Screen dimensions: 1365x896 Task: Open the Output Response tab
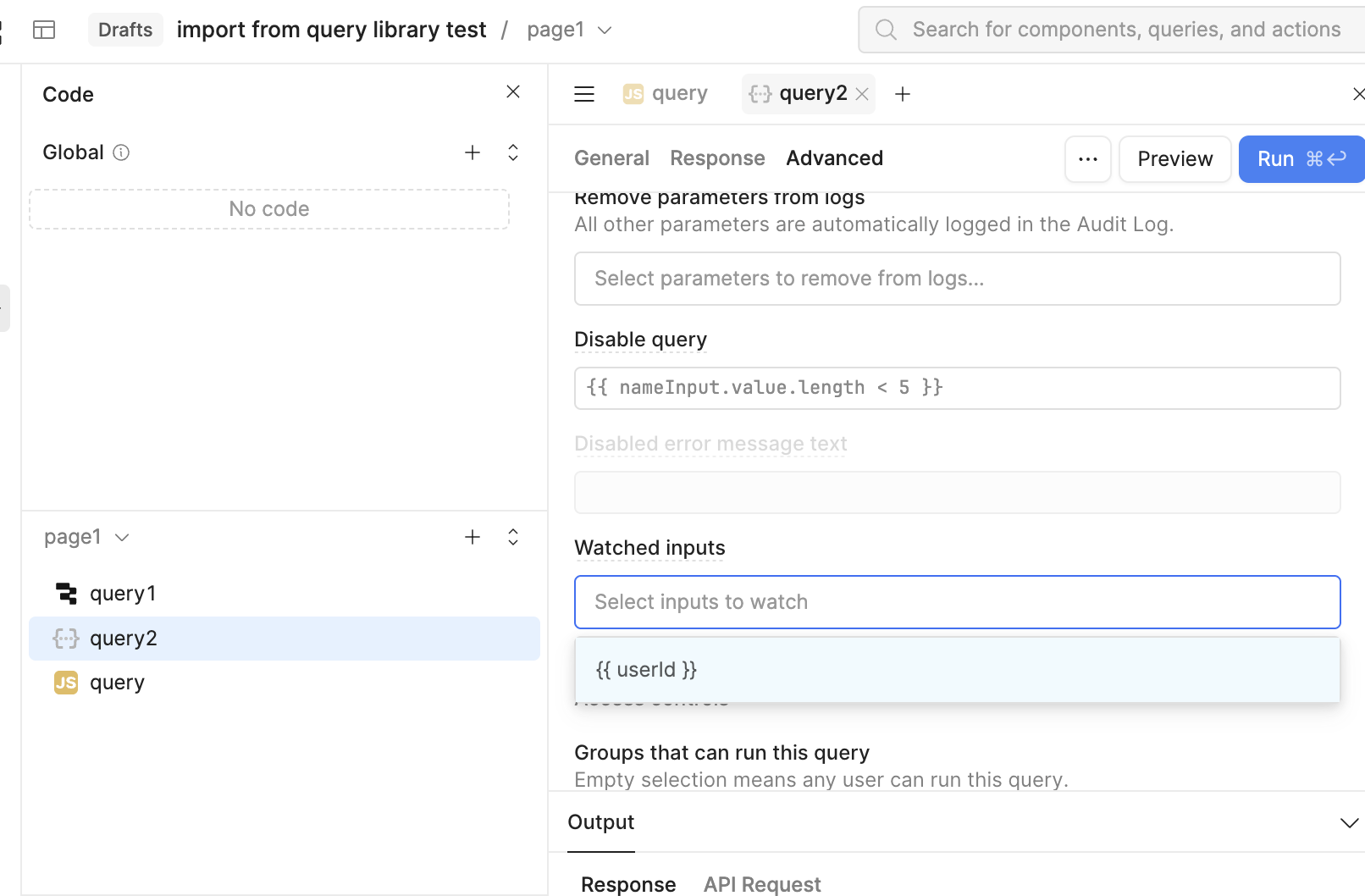[628, 884]
